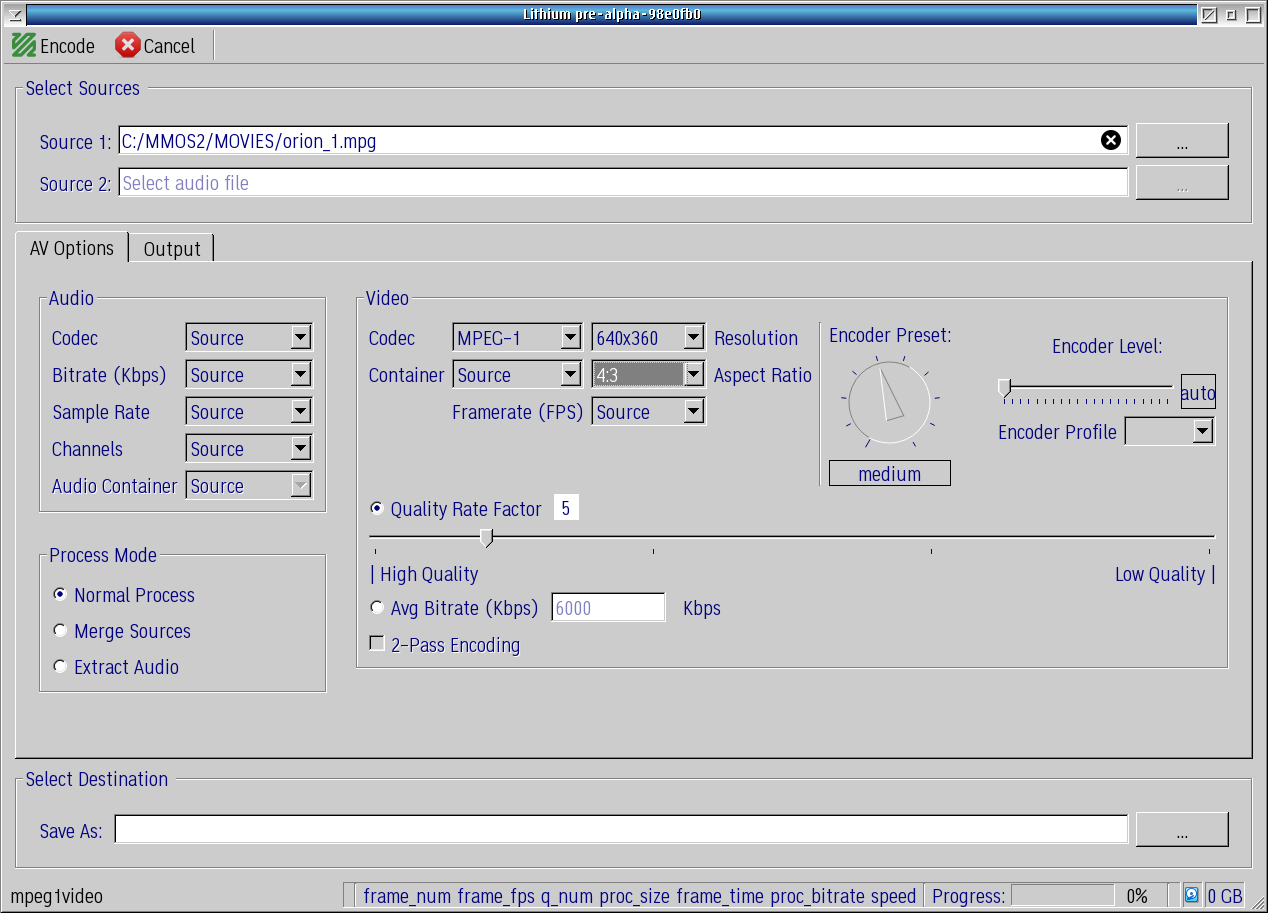
Task: Clear the Source 1 path with X icon
Action: [x=1111, y=141]
